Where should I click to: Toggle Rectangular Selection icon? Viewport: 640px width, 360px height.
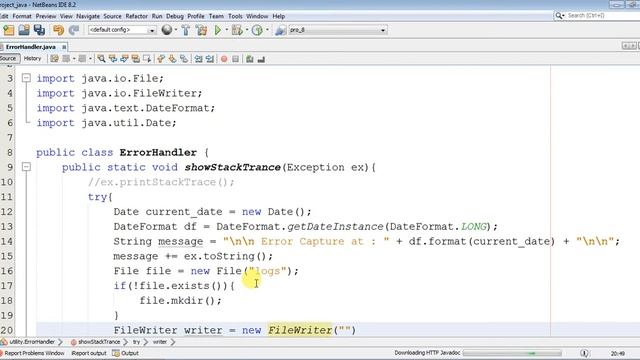[x=147, y=59]
